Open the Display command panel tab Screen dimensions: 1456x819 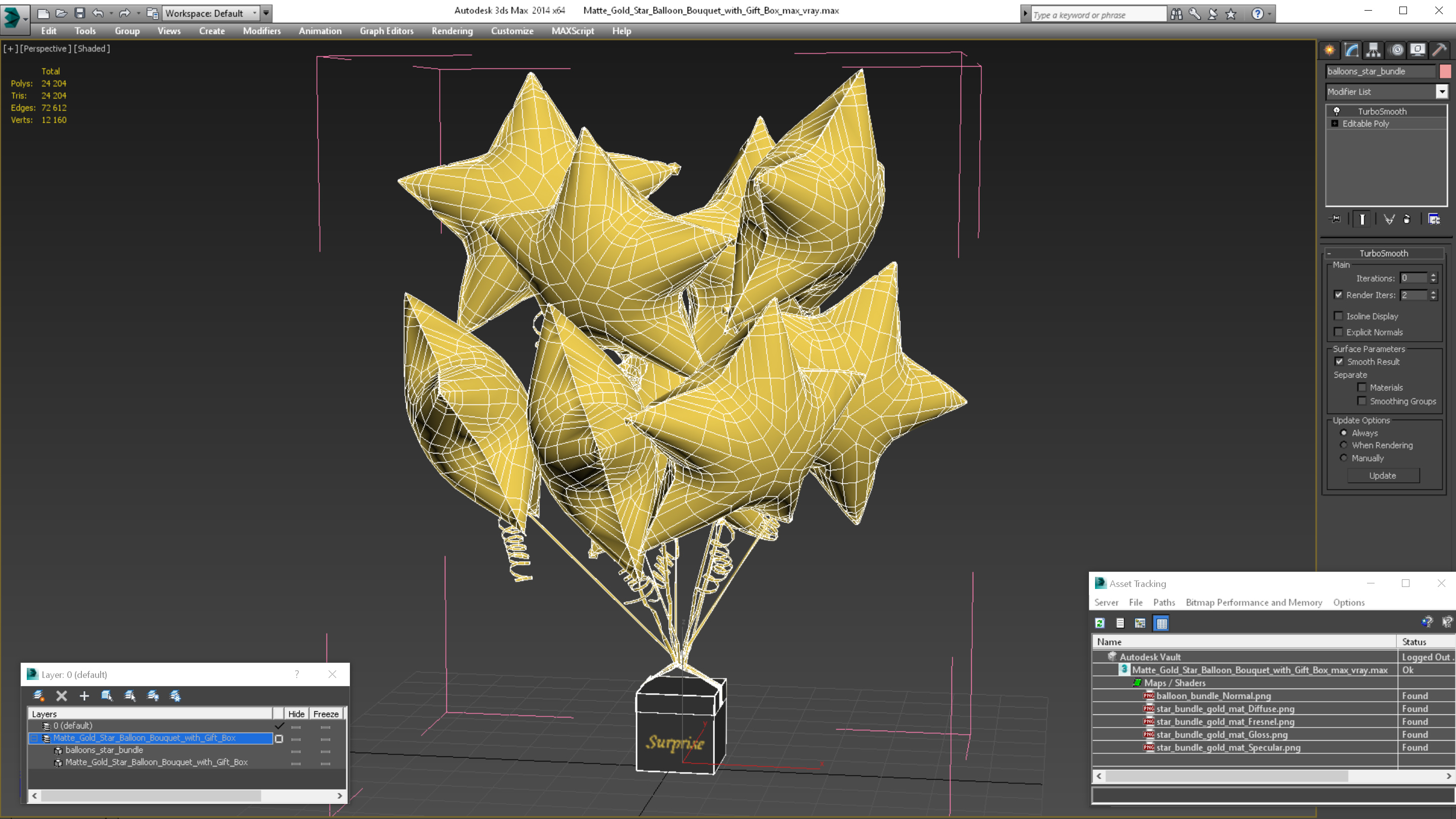click(x=1418, y=51)
